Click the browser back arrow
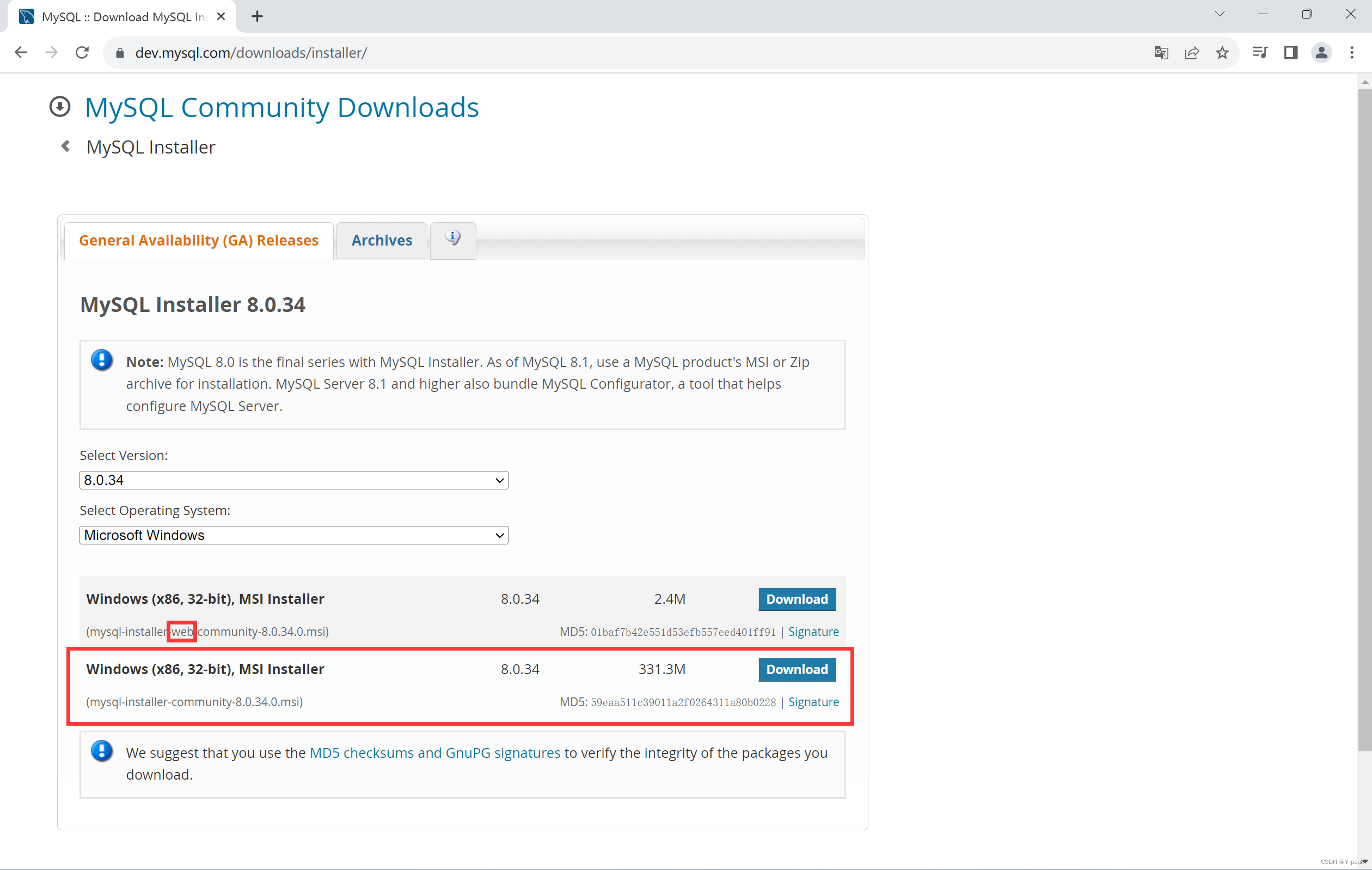Viewport: 1372px width, 870px height. coord(21,52)
